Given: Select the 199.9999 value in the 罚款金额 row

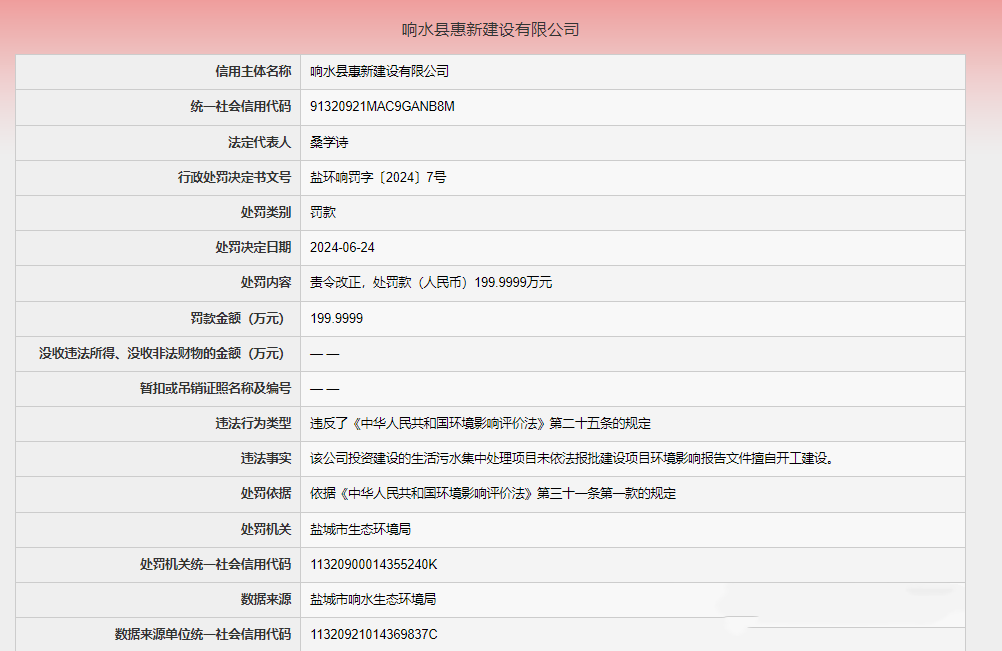Looking at the screenshot, I should [x=336, y=318].
